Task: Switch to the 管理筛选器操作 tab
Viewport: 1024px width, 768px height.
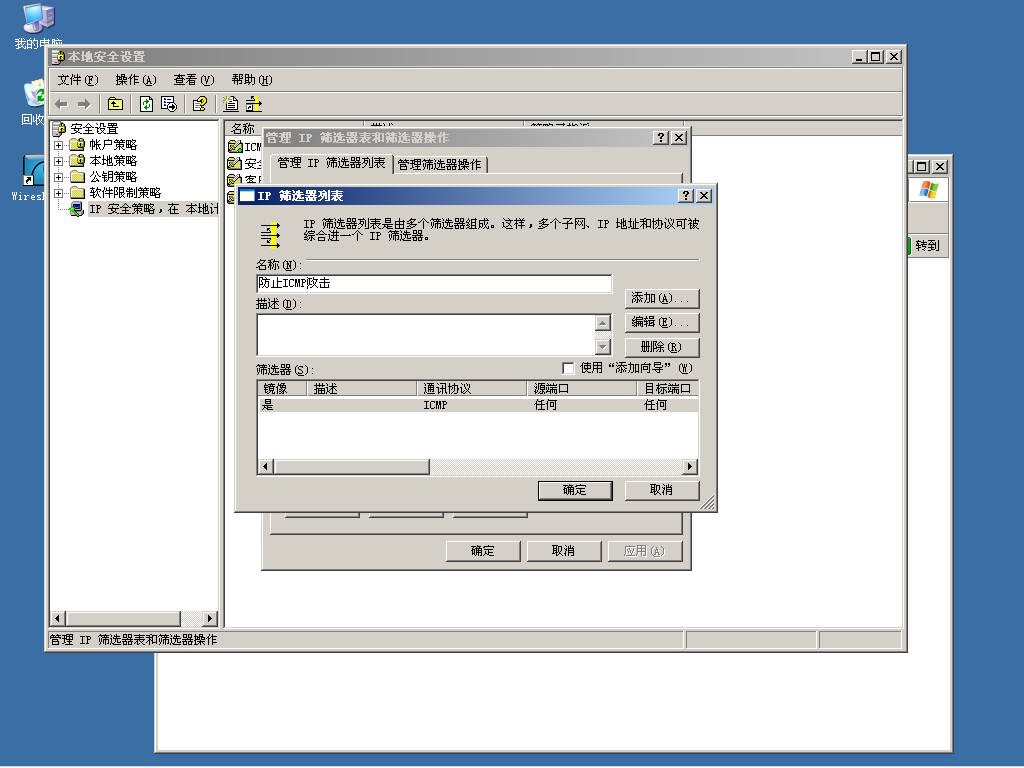Action: click(x=440, y=165)
